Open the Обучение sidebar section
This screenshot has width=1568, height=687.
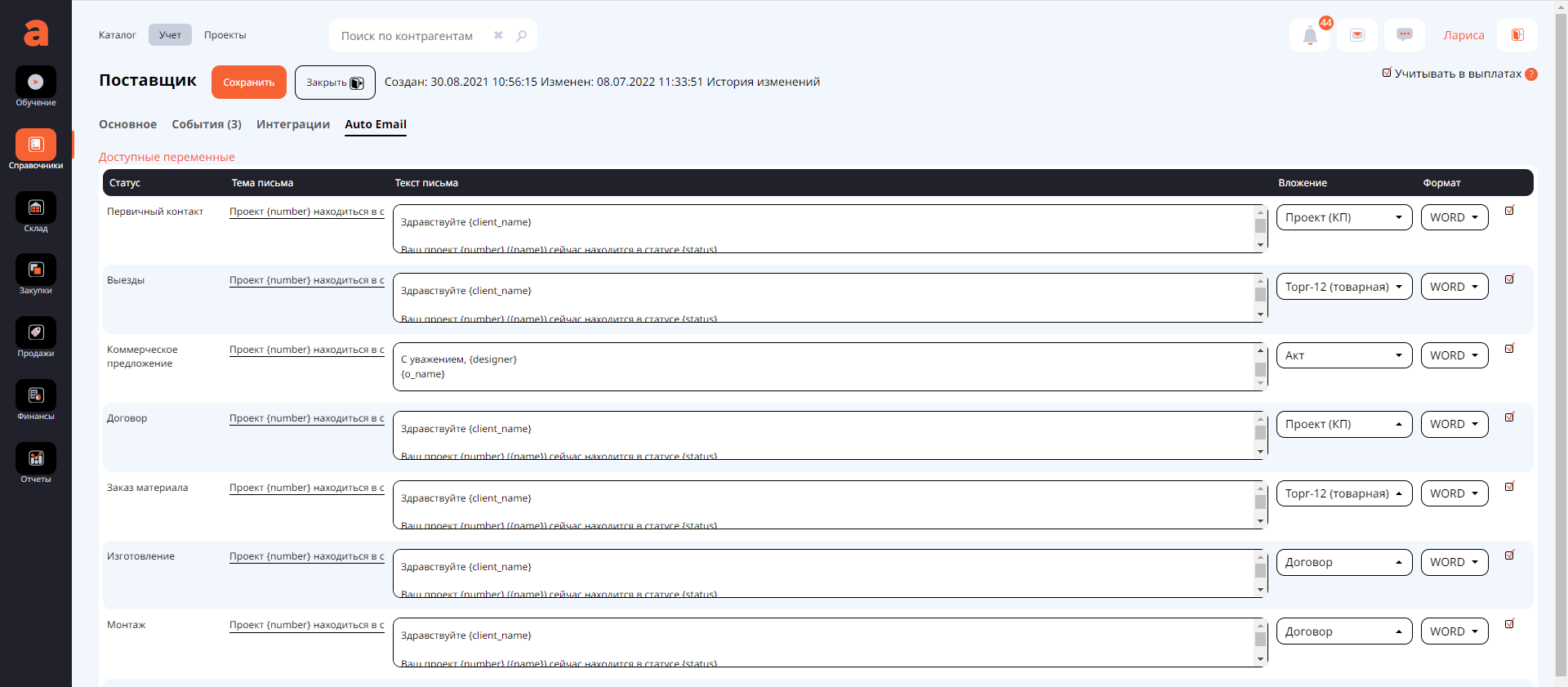36,87
